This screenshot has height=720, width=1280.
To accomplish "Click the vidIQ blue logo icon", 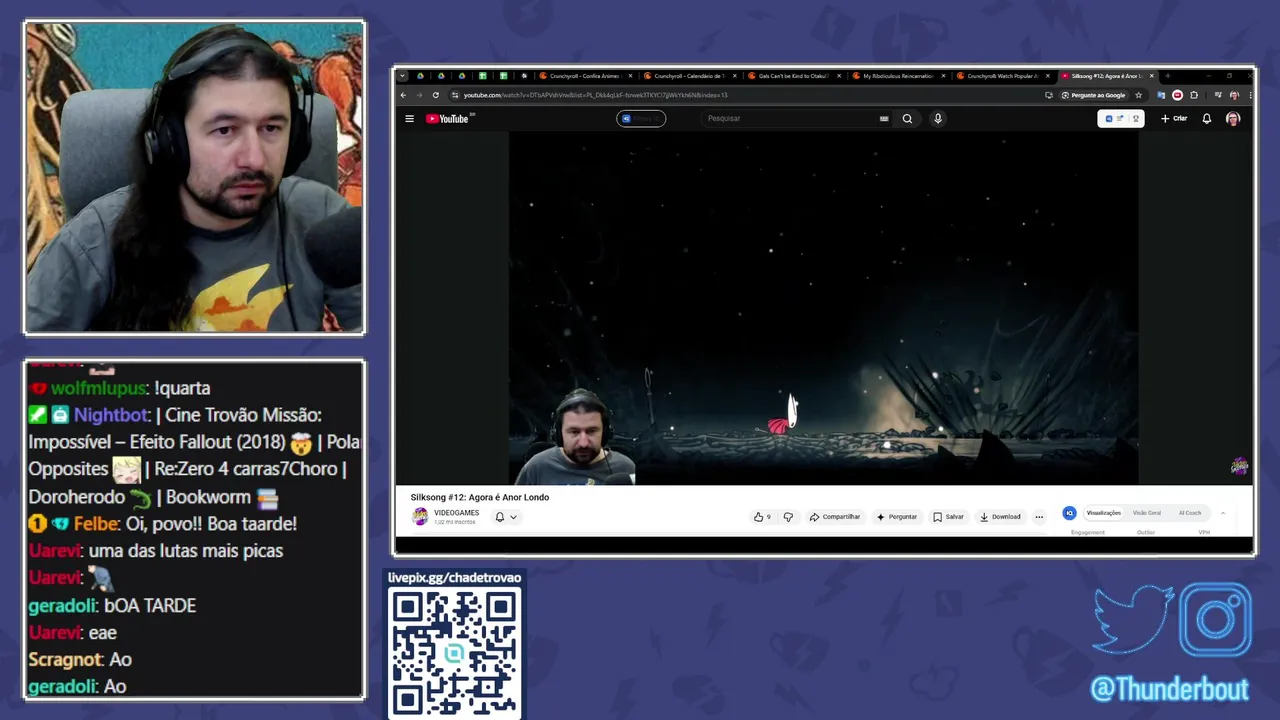I will point(1069,513).
